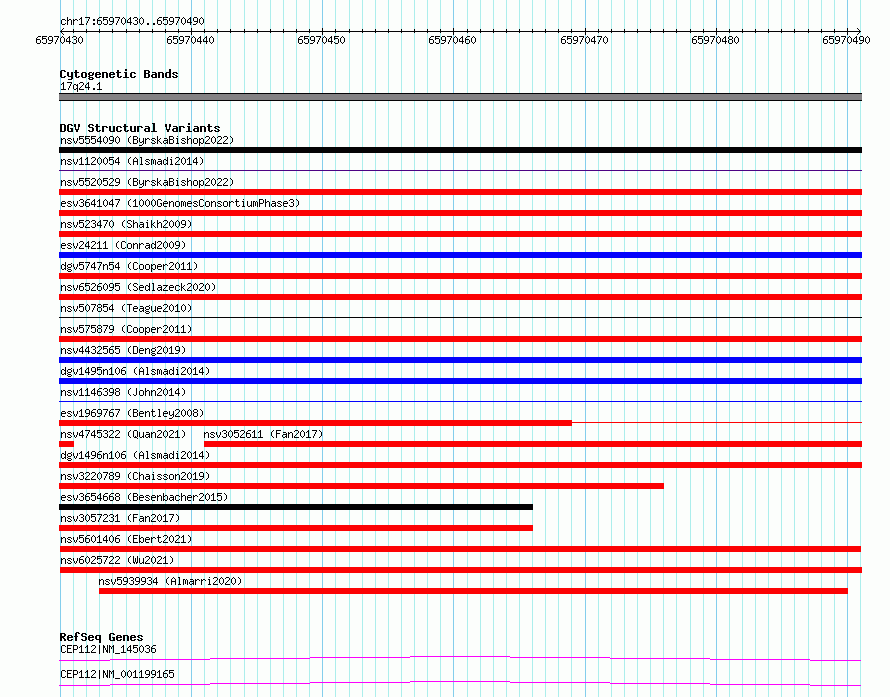
Task: Select the nsv1120054 (Alsmadi2014) label
Action: (132, 161)
